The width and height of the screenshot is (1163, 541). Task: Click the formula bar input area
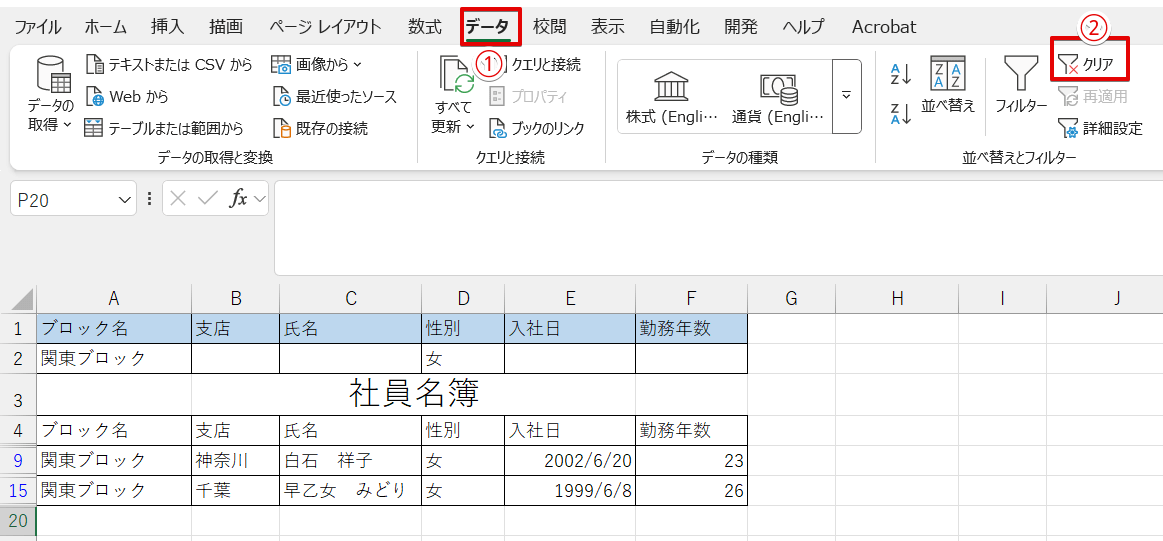(718, 228)
